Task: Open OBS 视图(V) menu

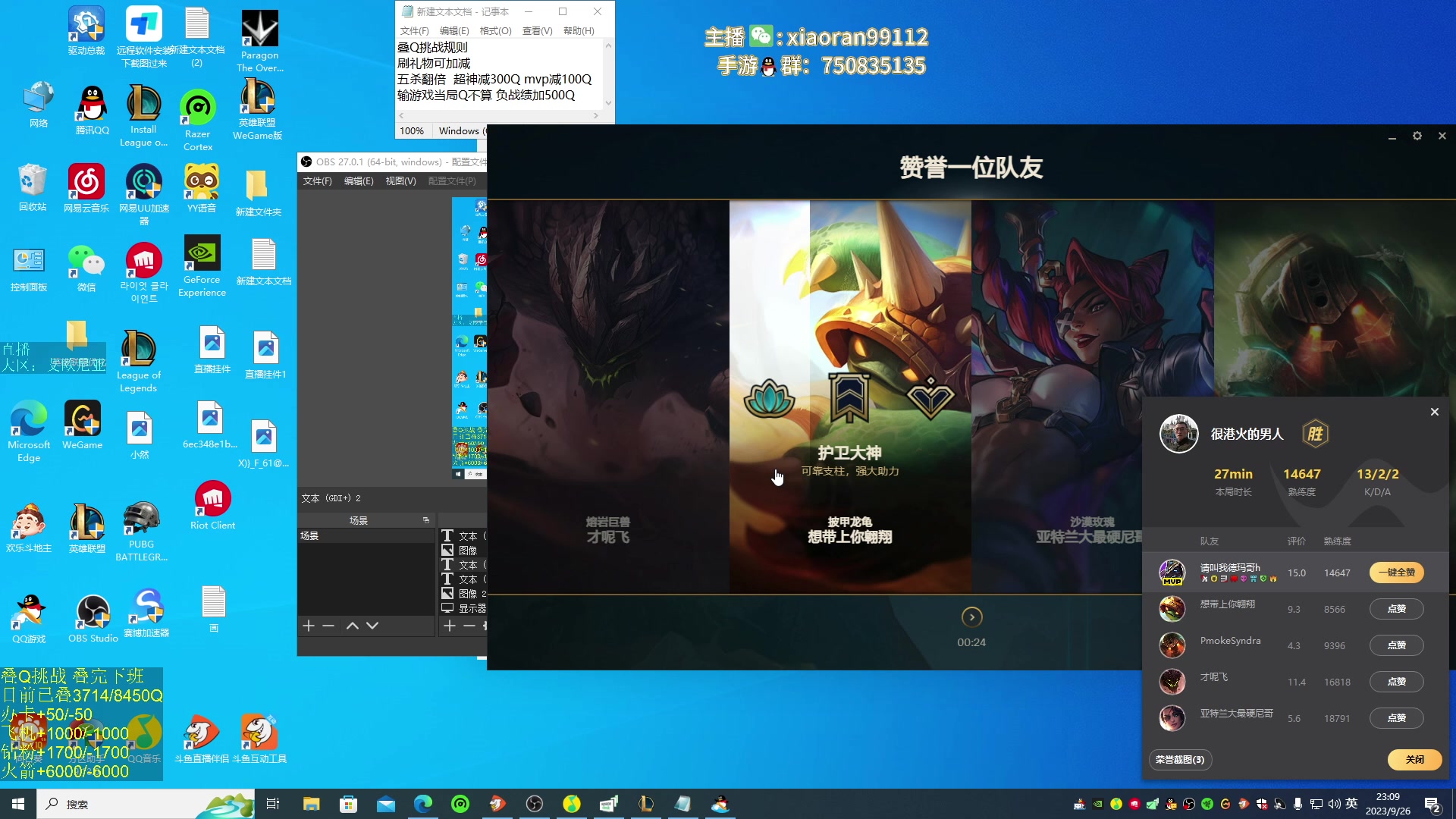Action: [x=400, y=181]
